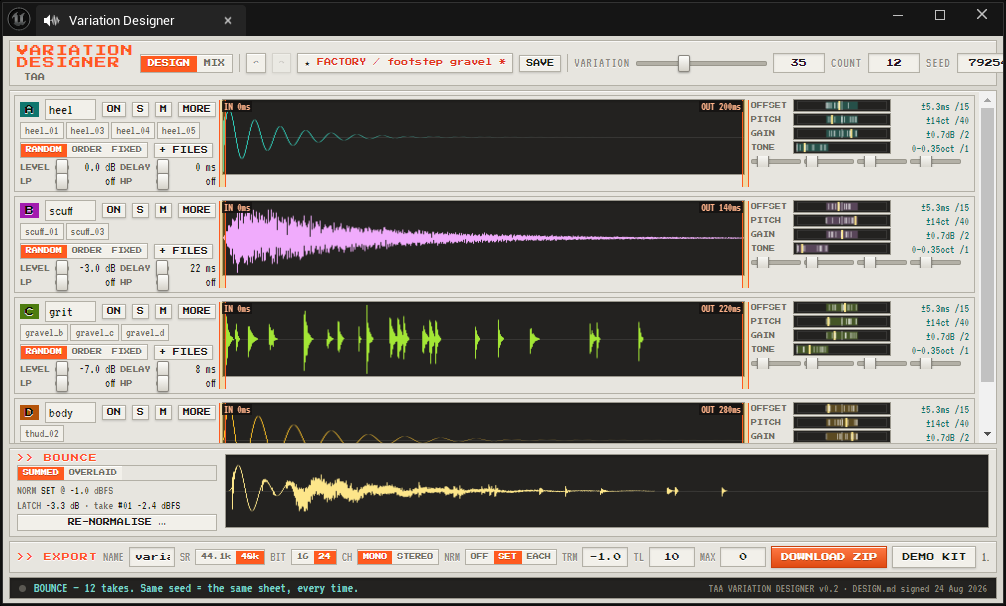Screen dimensions: 1006x606
Task: Select the thud_02 file chip
Action: pyautogui.click(x=42, y=433)
